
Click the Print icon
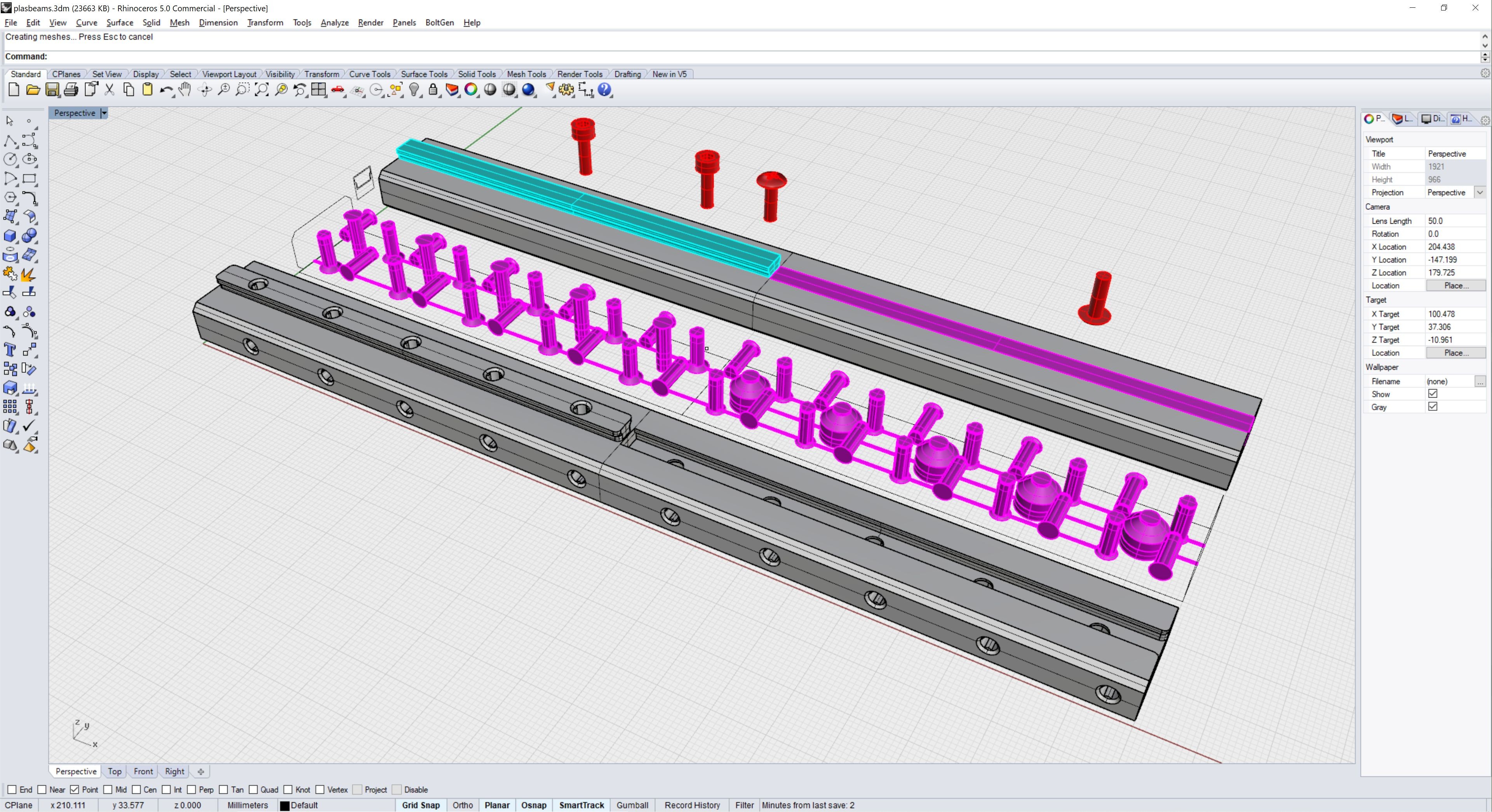coord(71,90)
